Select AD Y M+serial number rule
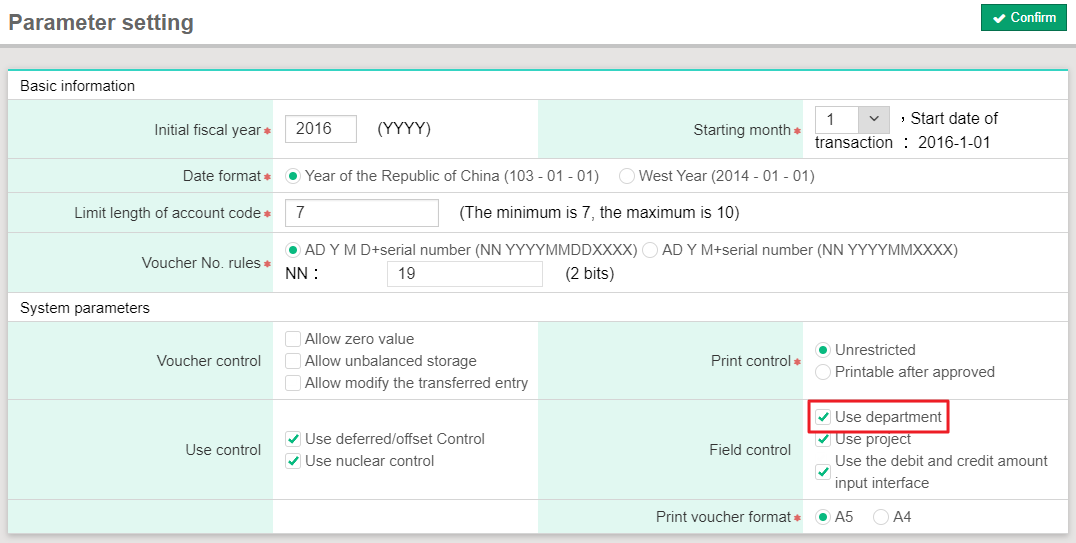Image resolution: width=1076 pixels, height=543 pixels. (x=650, y=250)
